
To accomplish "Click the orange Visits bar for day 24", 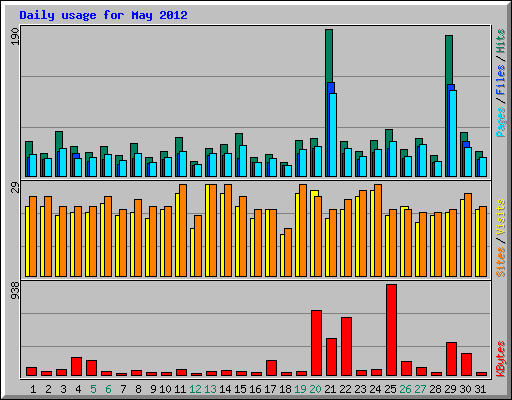I will pos(378,230).
